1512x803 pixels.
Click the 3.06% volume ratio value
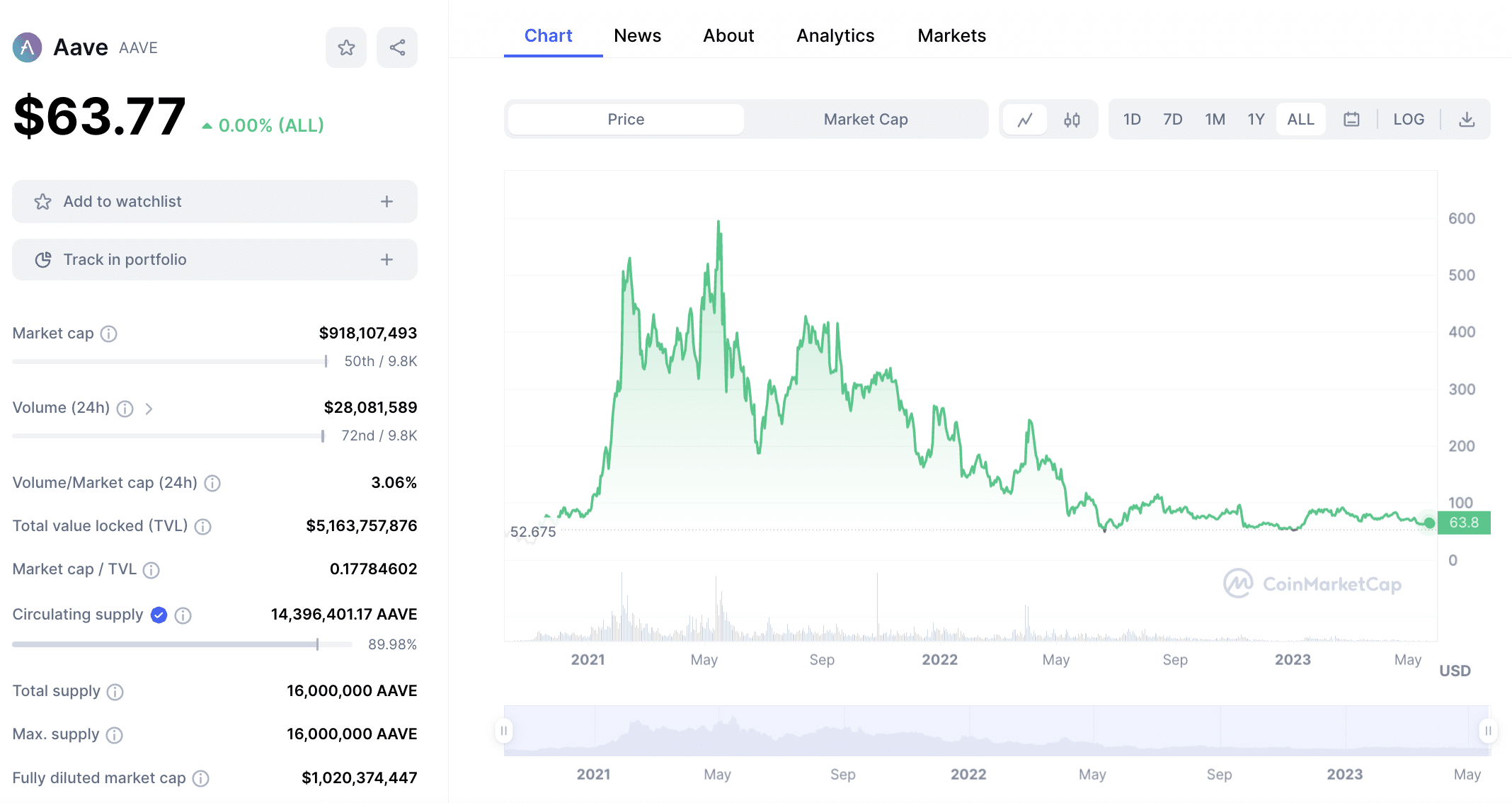click(394, 483)
